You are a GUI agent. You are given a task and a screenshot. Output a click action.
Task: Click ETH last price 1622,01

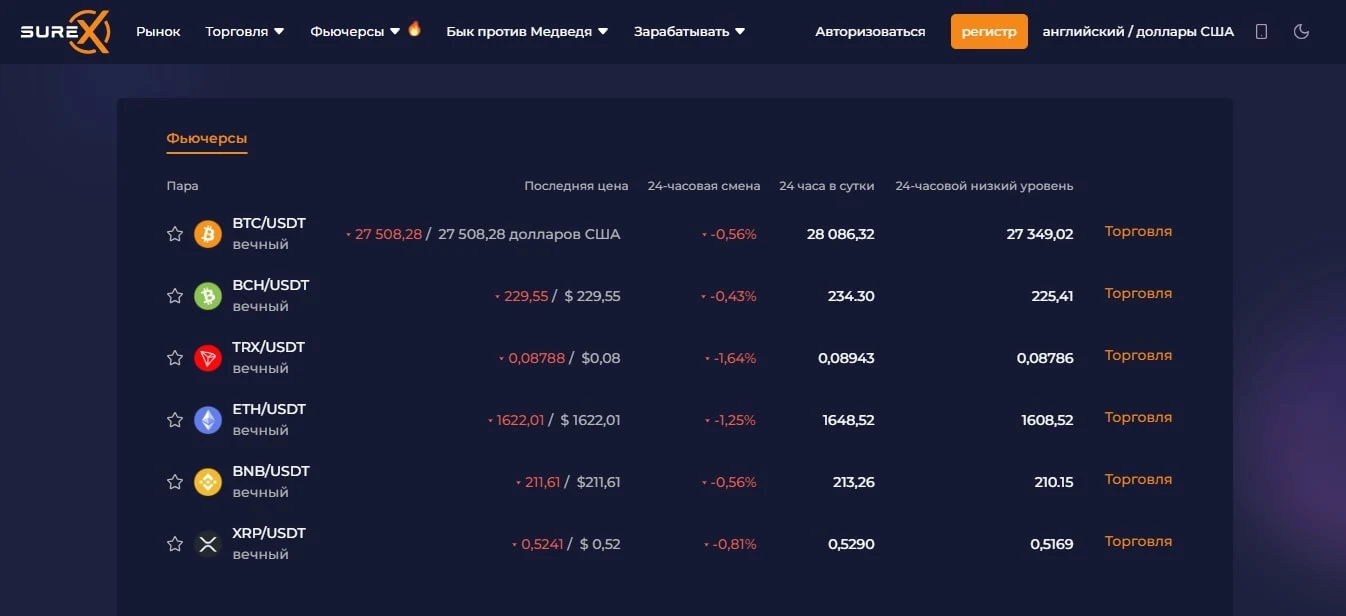[x=520, y=420]
